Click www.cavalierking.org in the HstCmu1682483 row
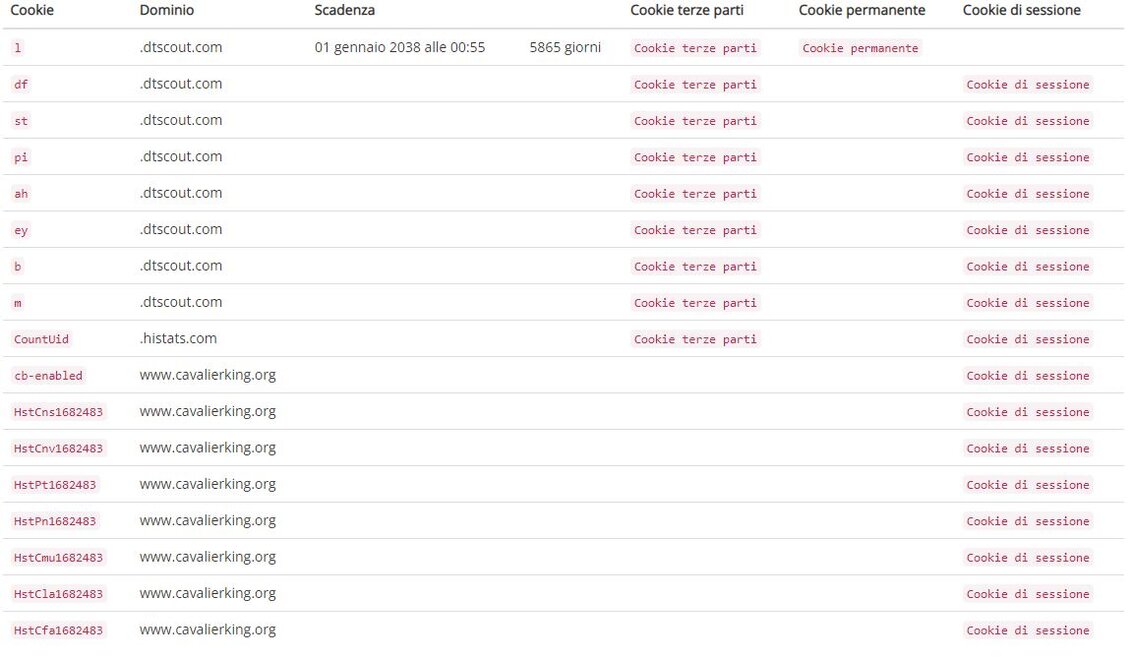The height and width of the screenshot is (659, 1133). 207,556
